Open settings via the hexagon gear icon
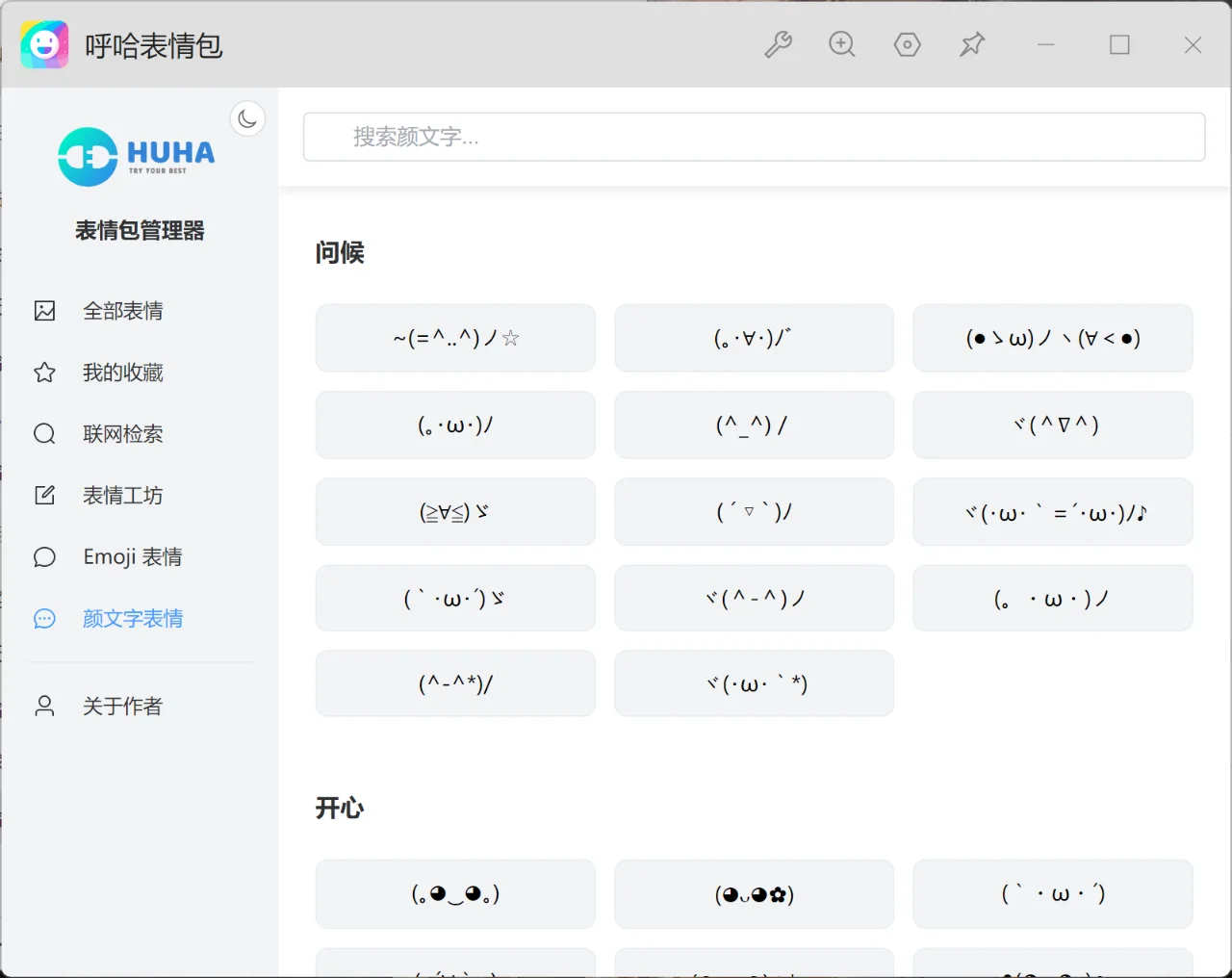 907,44
